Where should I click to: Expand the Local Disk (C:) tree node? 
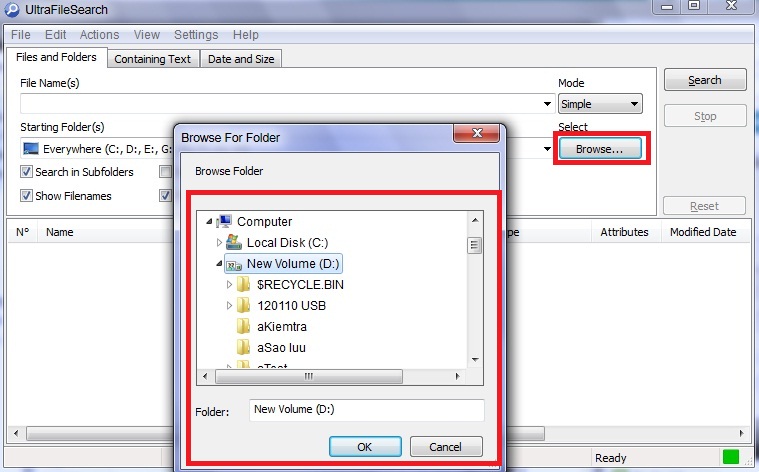[x=220, y=243]
